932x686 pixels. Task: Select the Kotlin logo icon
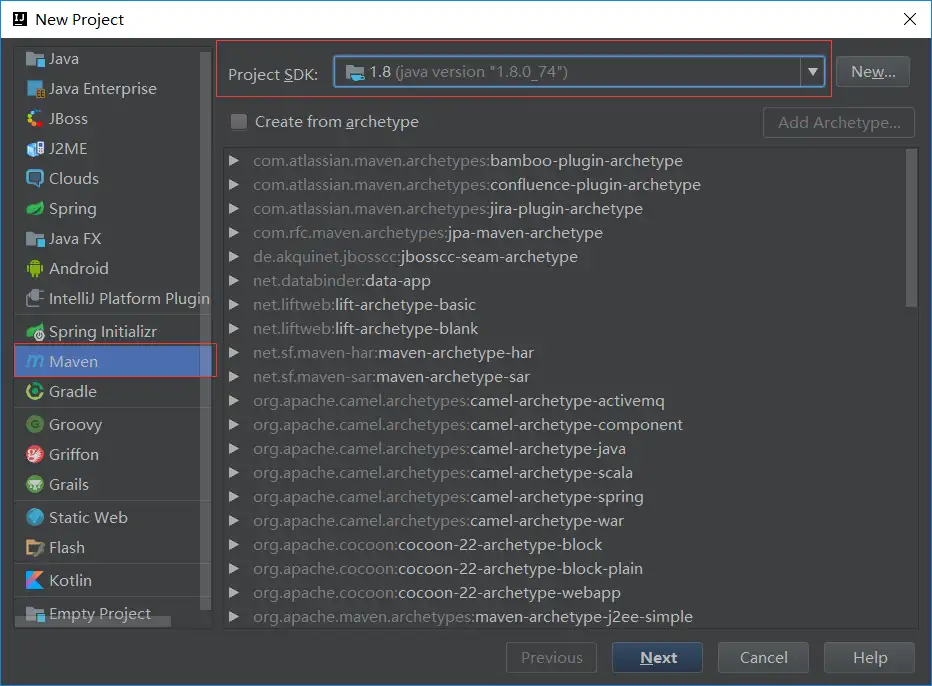coord(35,581)
